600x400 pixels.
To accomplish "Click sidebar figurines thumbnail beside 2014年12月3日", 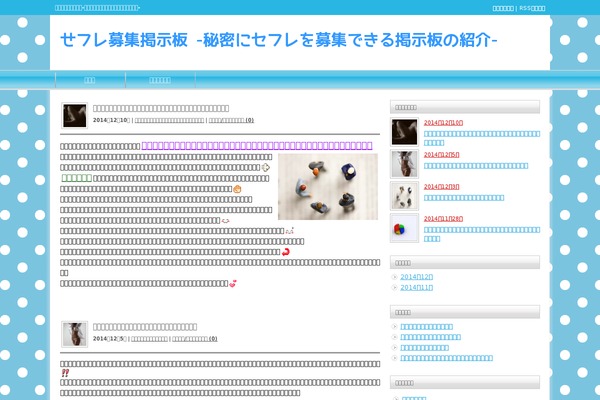I will coord(404,196).
